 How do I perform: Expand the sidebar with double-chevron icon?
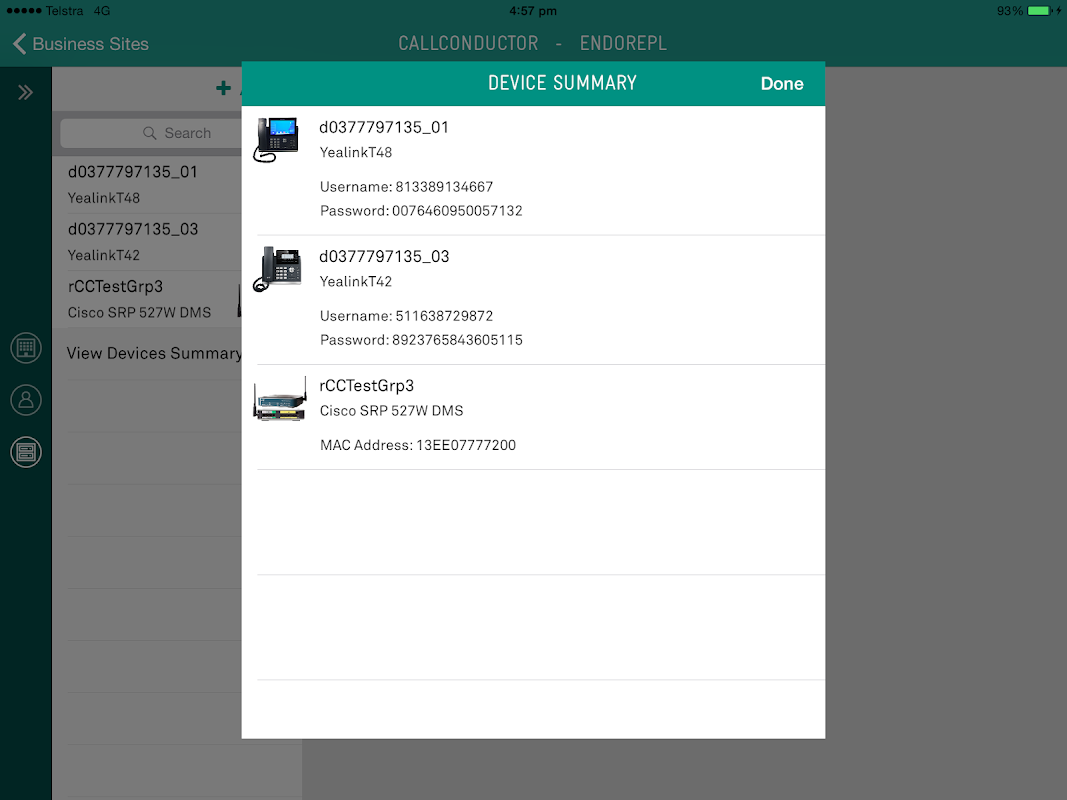click(x=25, y=93)
